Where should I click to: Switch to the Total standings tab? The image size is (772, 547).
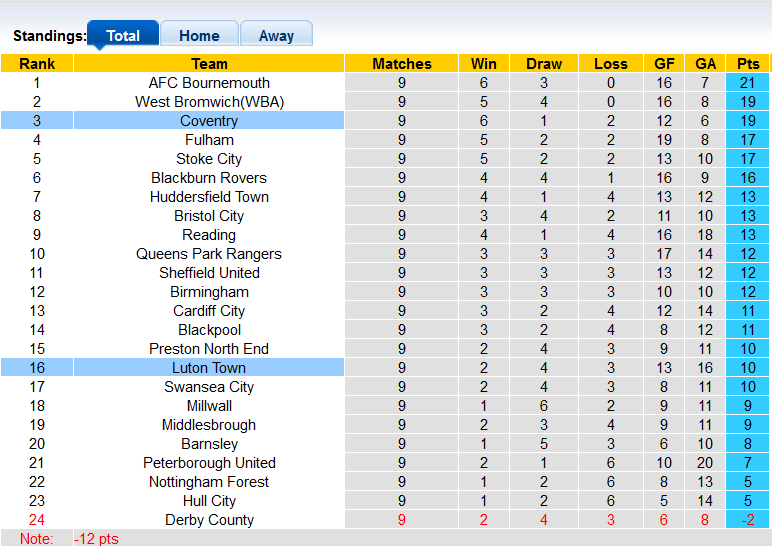123,35
